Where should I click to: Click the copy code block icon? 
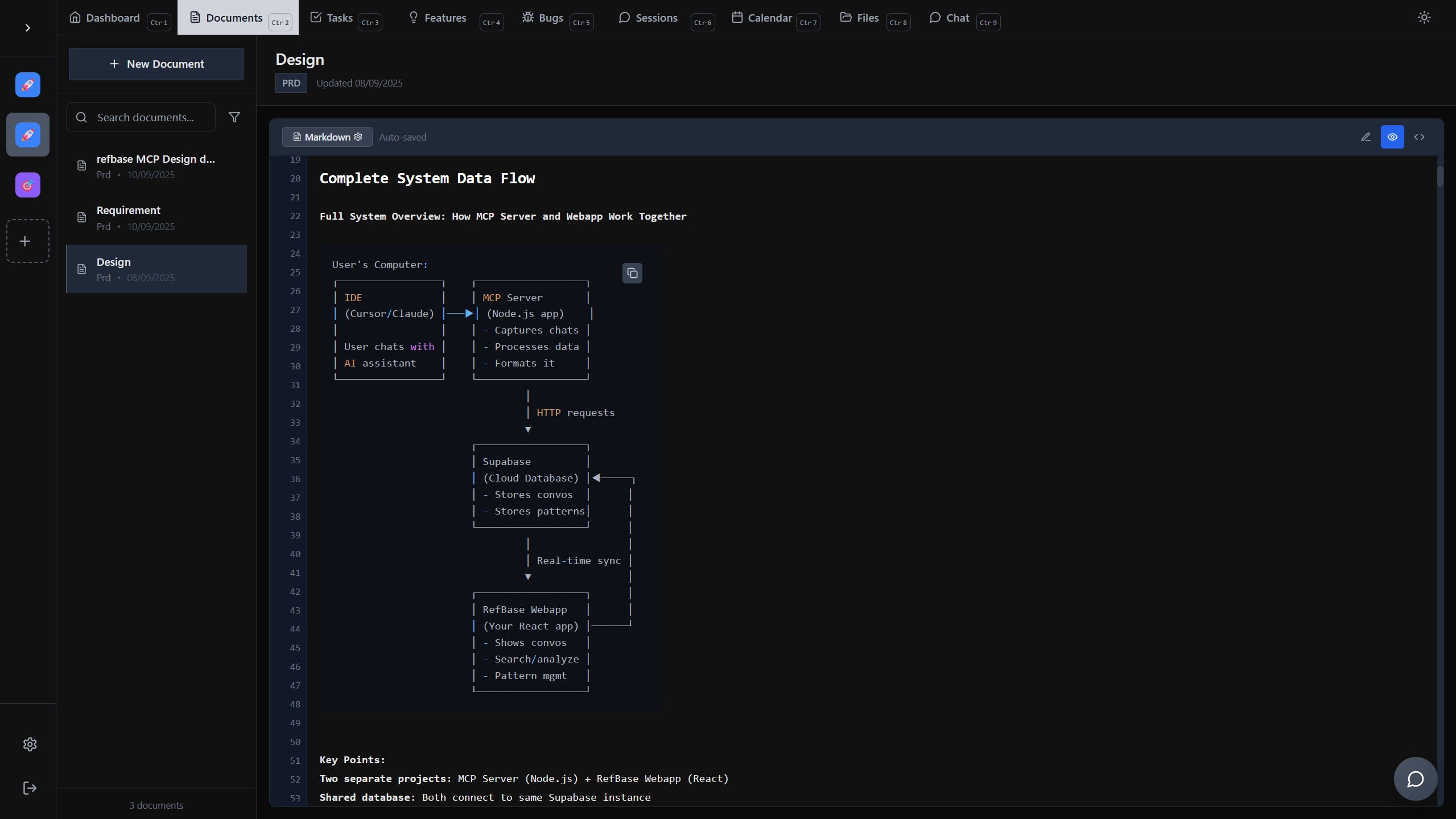coord(632,273)
